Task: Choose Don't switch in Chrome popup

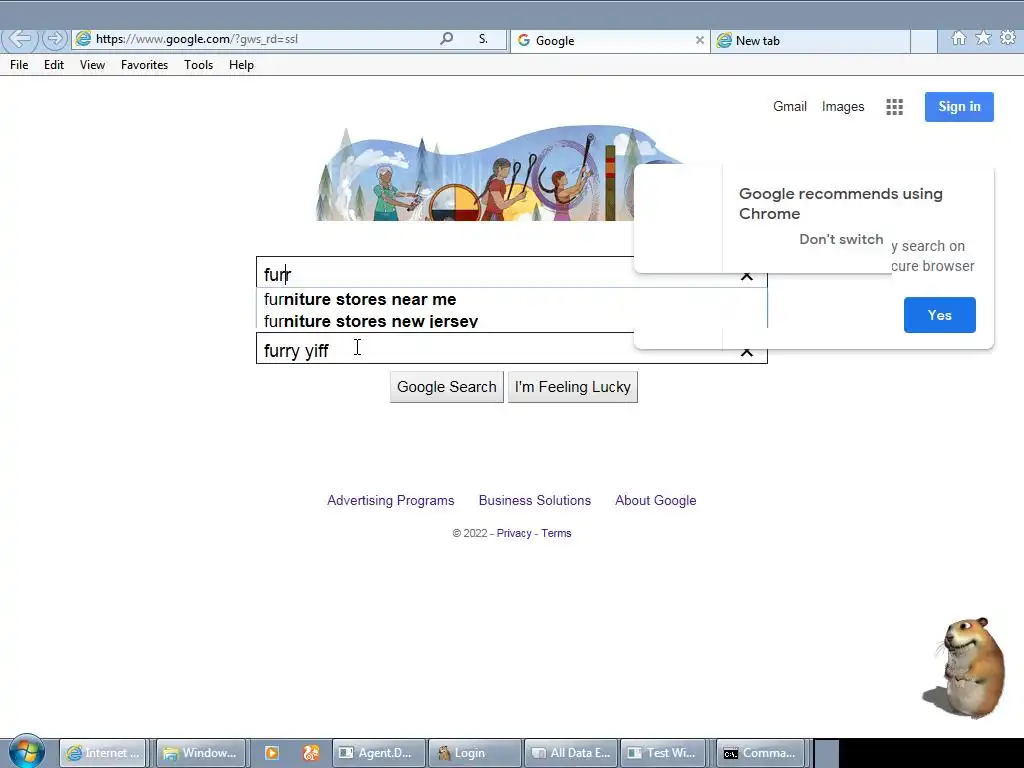Action: 841,239
